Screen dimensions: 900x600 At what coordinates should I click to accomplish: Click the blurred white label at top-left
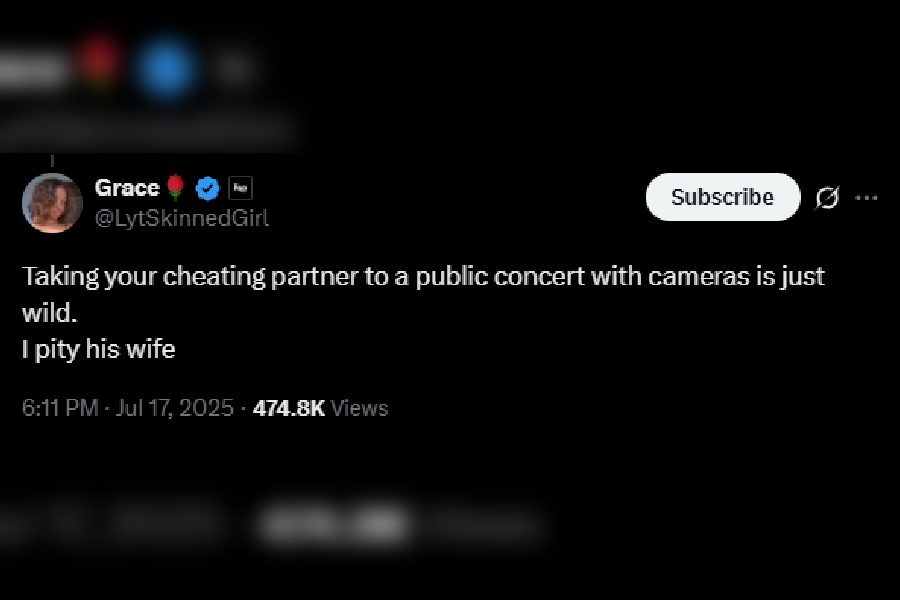click(x=33, y=70)
